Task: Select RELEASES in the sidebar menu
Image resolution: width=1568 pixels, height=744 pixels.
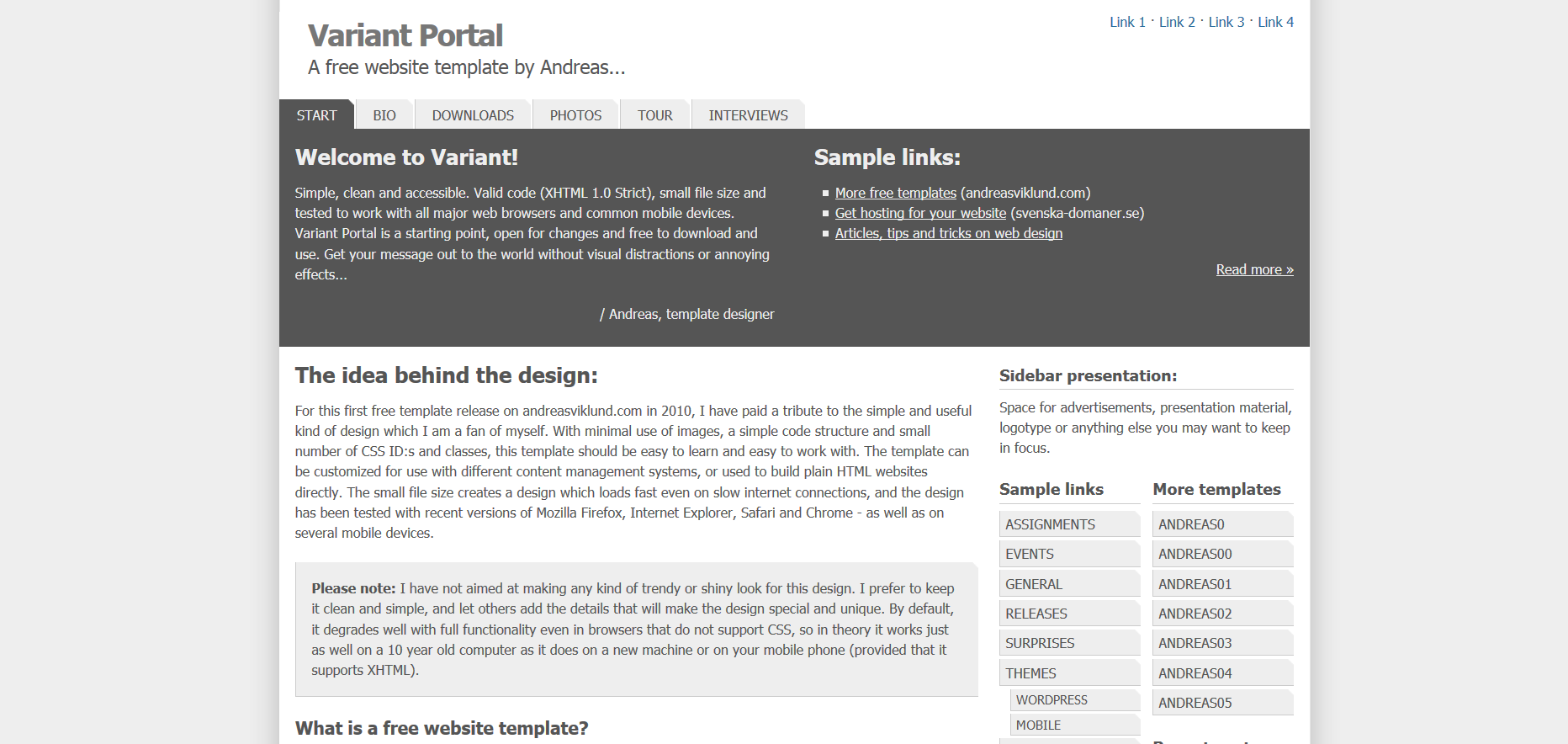Action: coord(1036,614)
